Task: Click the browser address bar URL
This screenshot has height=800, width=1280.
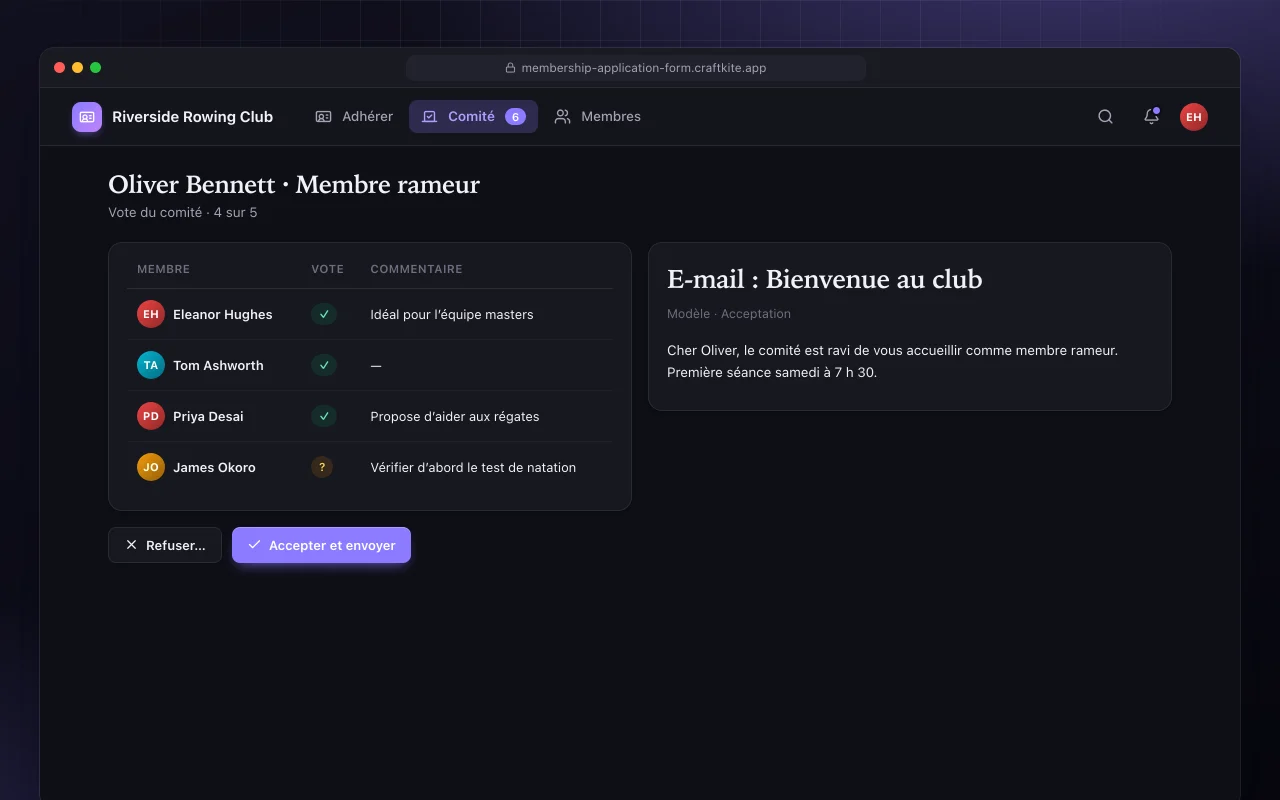Action: 644,68
